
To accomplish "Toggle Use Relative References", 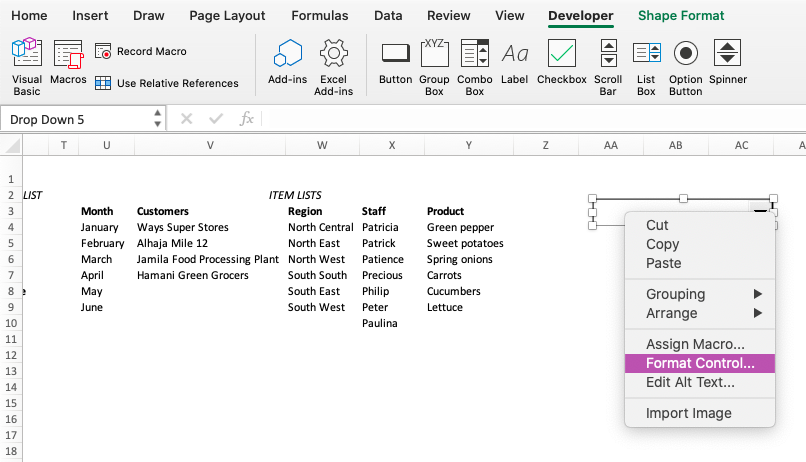I will [x=167, y=83].
